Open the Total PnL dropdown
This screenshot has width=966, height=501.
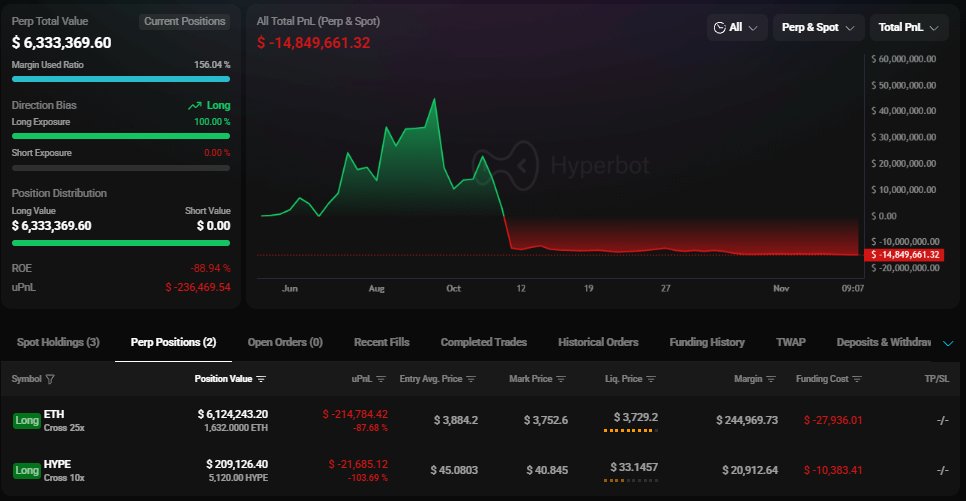pos(909,28)
